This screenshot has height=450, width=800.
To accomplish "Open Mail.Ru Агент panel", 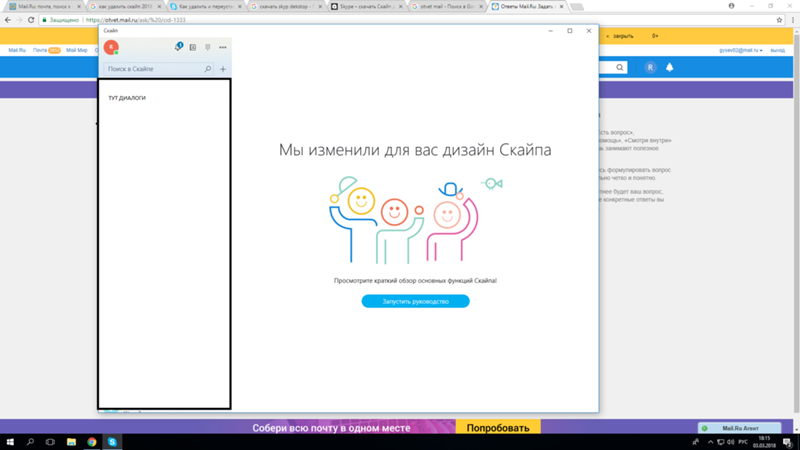I will pyautogui.click(x=739, y=428).
